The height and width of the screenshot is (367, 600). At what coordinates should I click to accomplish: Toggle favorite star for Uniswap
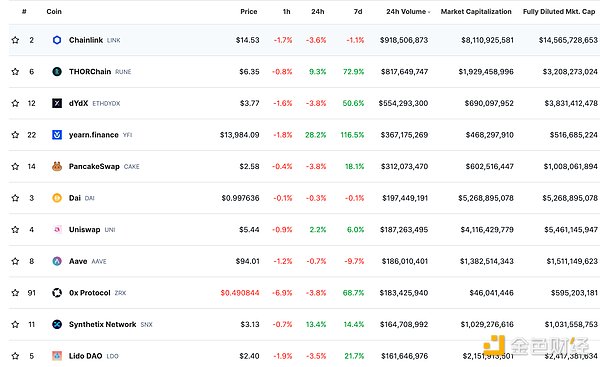pos(15,230)
